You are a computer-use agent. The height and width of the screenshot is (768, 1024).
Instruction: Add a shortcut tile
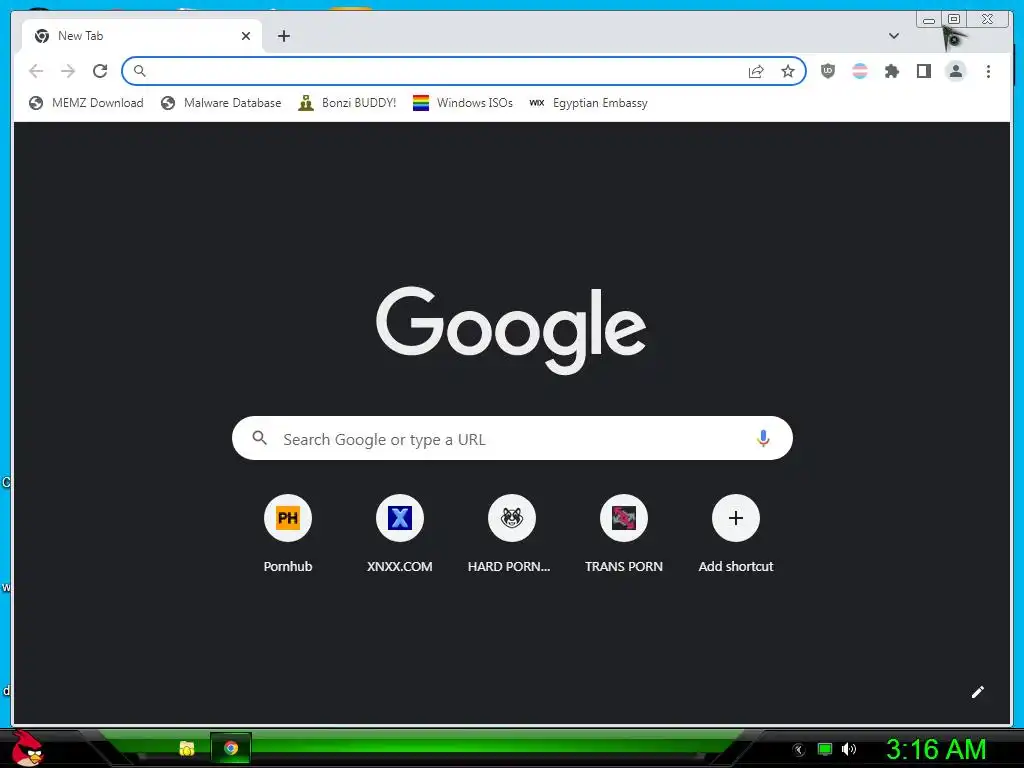pos(735,536)
